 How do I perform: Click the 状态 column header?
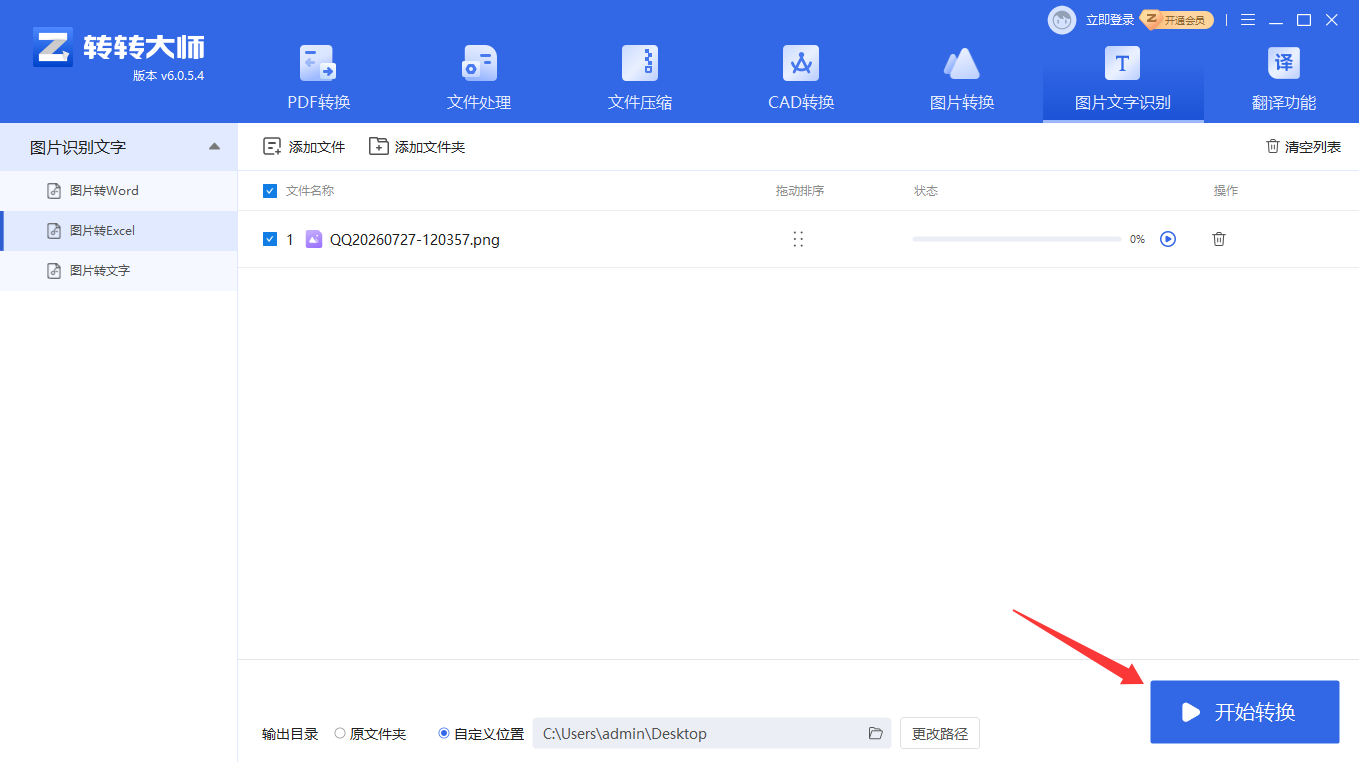pos(926,191)
